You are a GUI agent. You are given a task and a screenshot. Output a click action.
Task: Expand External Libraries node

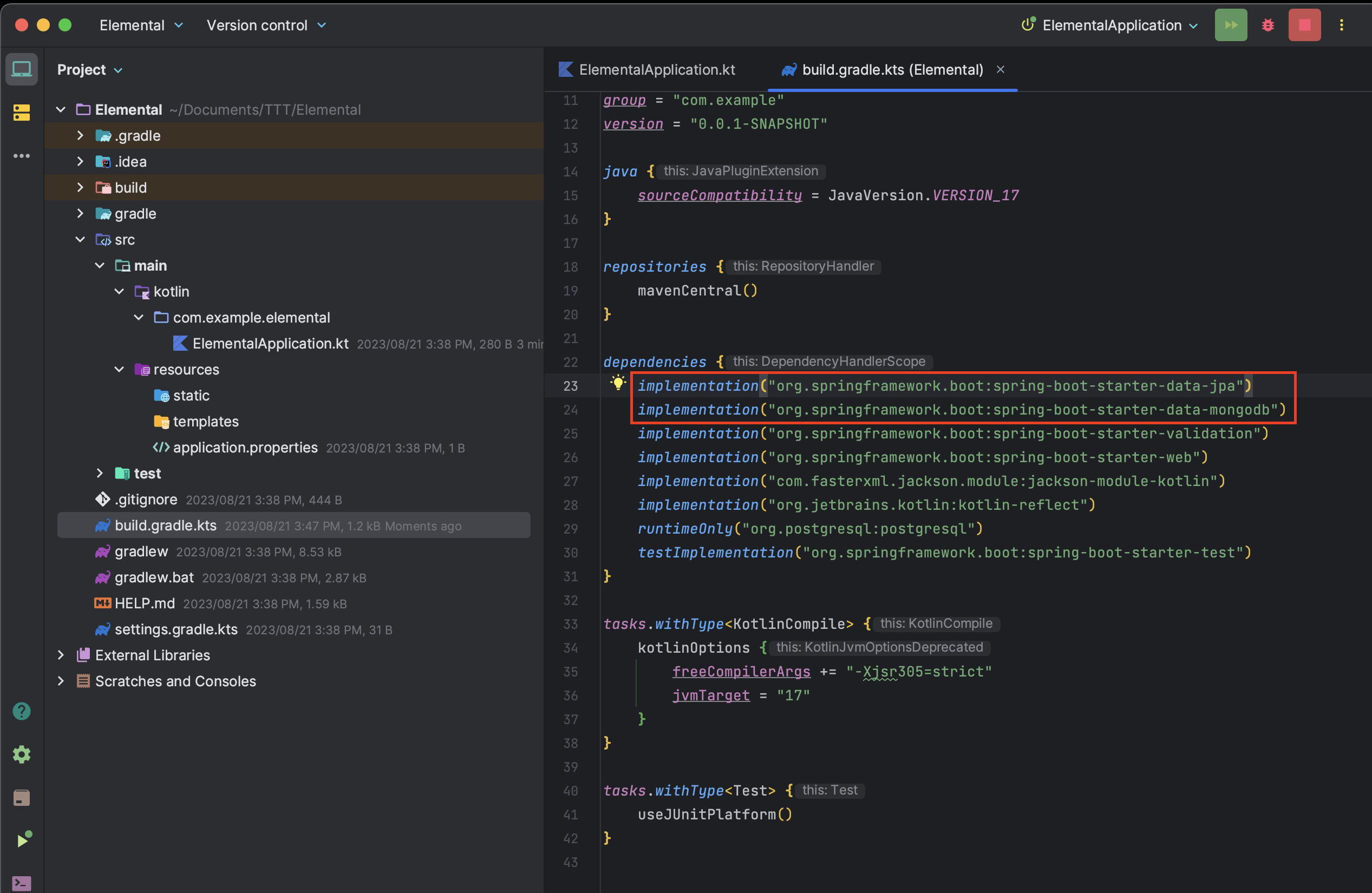[61, 655]
